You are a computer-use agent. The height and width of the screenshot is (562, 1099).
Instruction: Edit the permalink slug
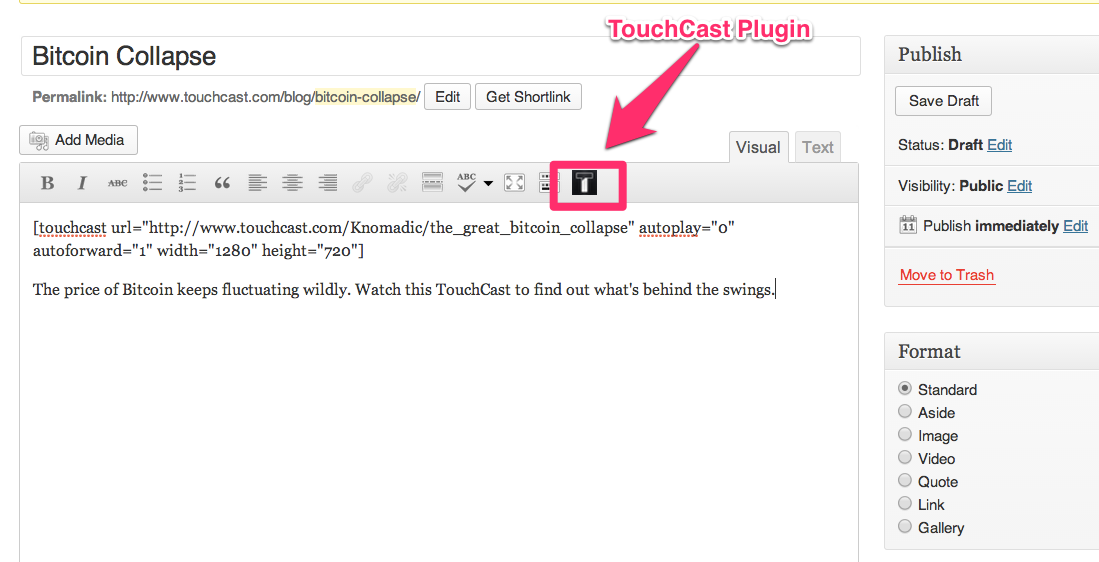tap(447, 97)
